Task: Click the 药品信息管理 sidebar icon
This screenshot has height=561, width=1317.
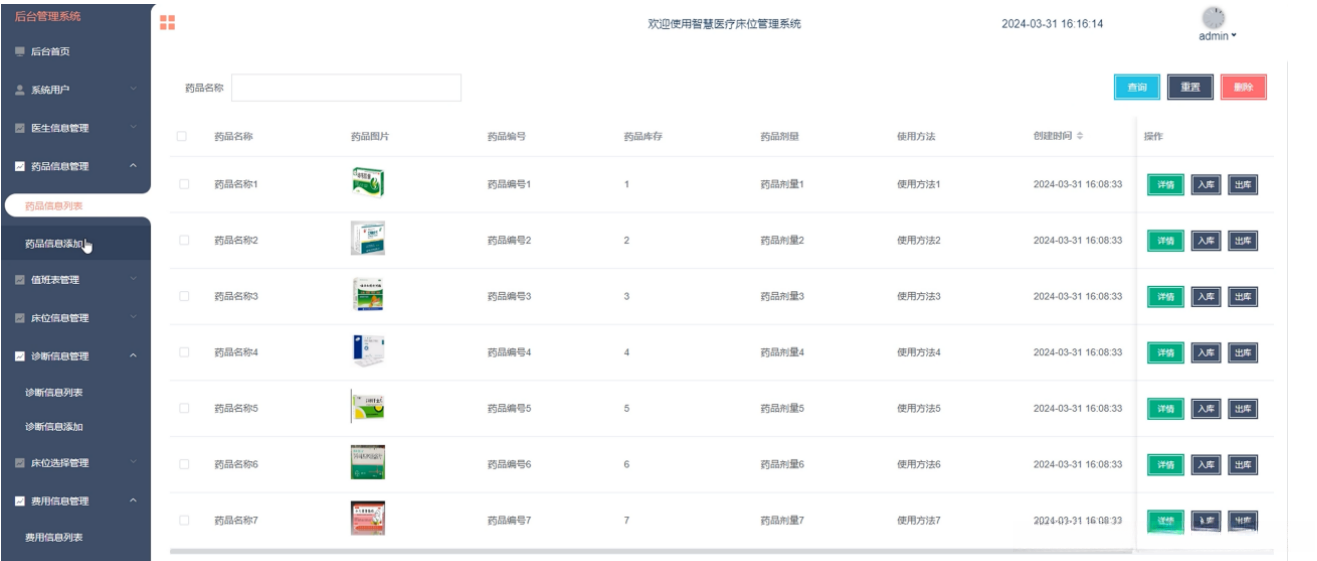Action: point(20,166)
